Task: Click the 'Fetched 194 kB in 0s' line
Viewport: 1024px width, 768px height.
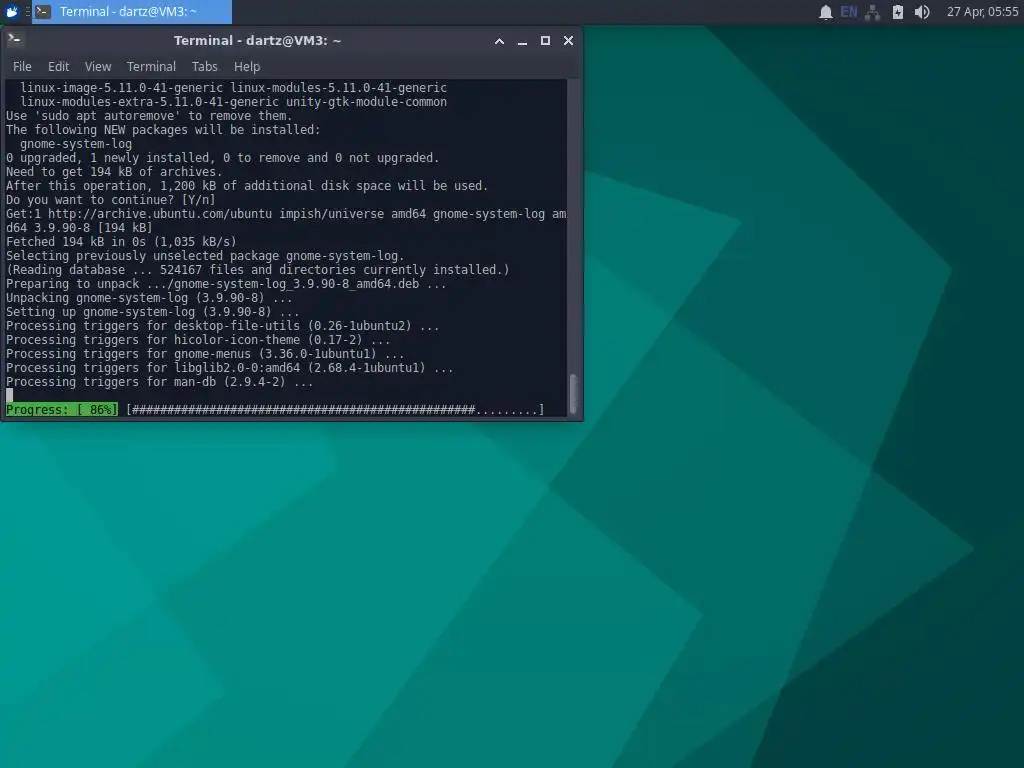Action: pyautogui.click(x=121, y=242)
